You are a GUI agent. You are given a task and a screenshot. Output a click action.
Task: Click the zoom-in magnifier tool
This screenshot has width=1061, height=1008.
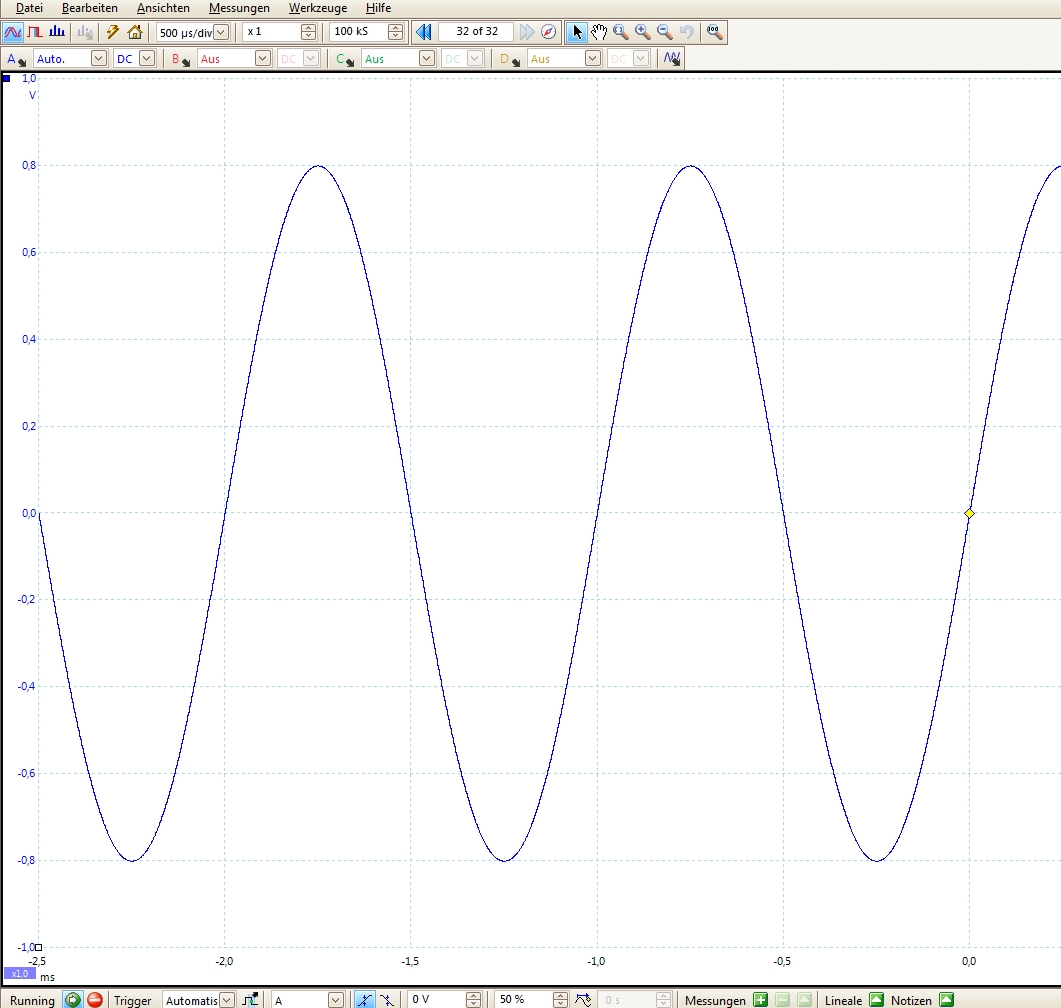coord(643,32)
